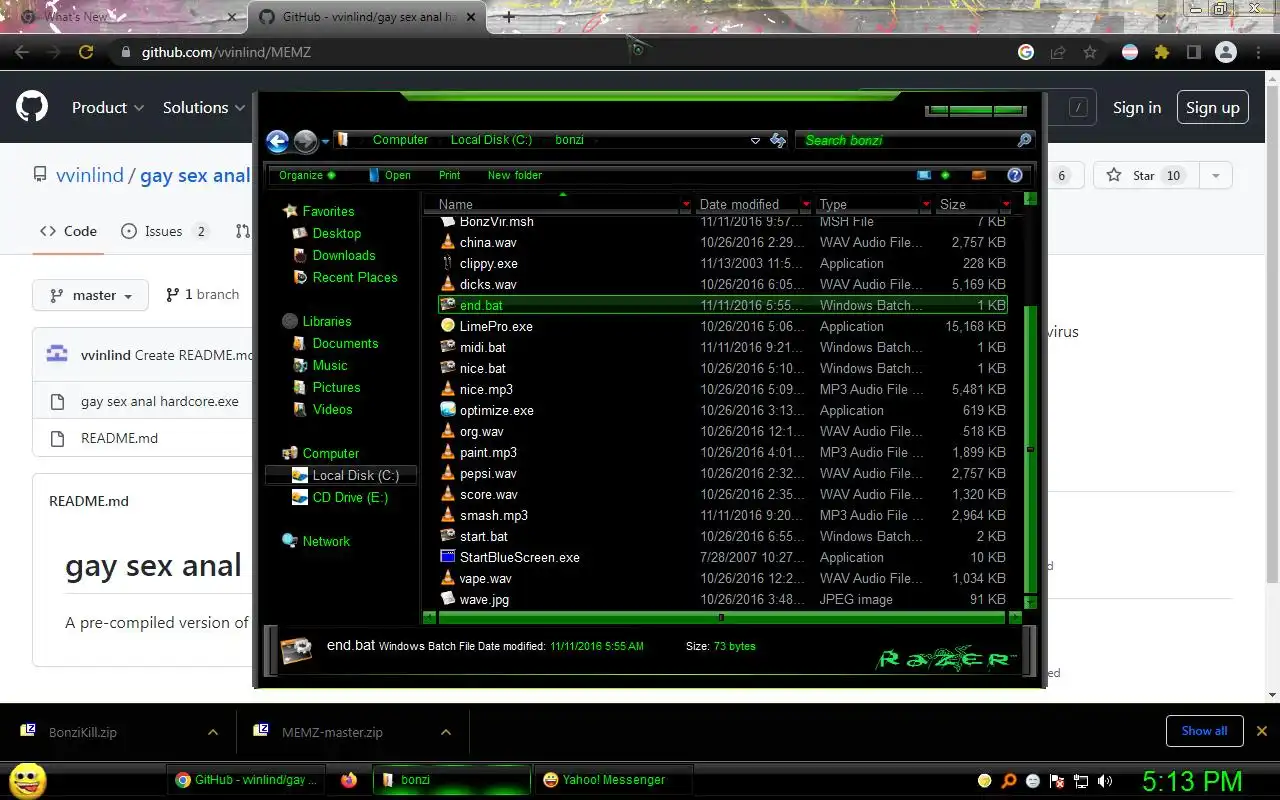1280x800 pixels.
Task: Click the Chrome address bar URL
Action: (x=226, y=52)
